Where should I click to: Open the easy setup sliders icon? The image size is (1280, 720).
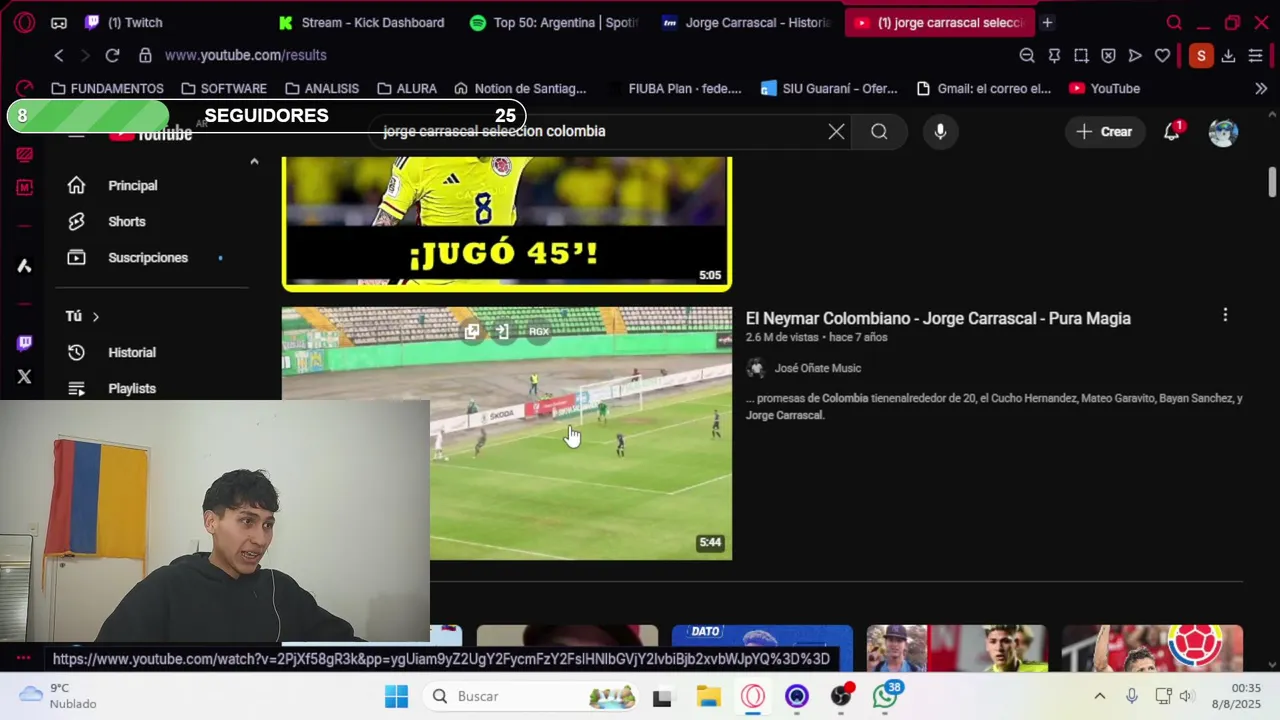click(x=1255, y=55)
